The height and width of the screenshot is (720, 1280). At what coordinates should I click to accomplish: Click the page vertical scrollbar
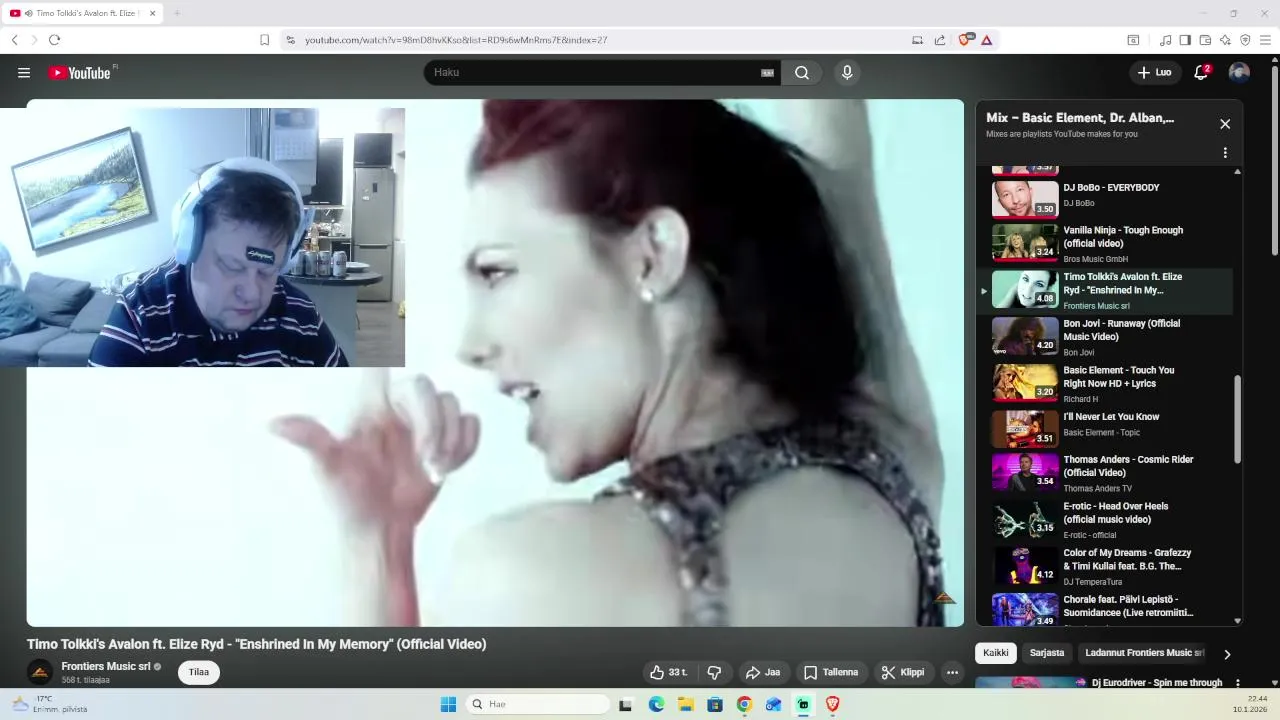[x=1274, y=160]
